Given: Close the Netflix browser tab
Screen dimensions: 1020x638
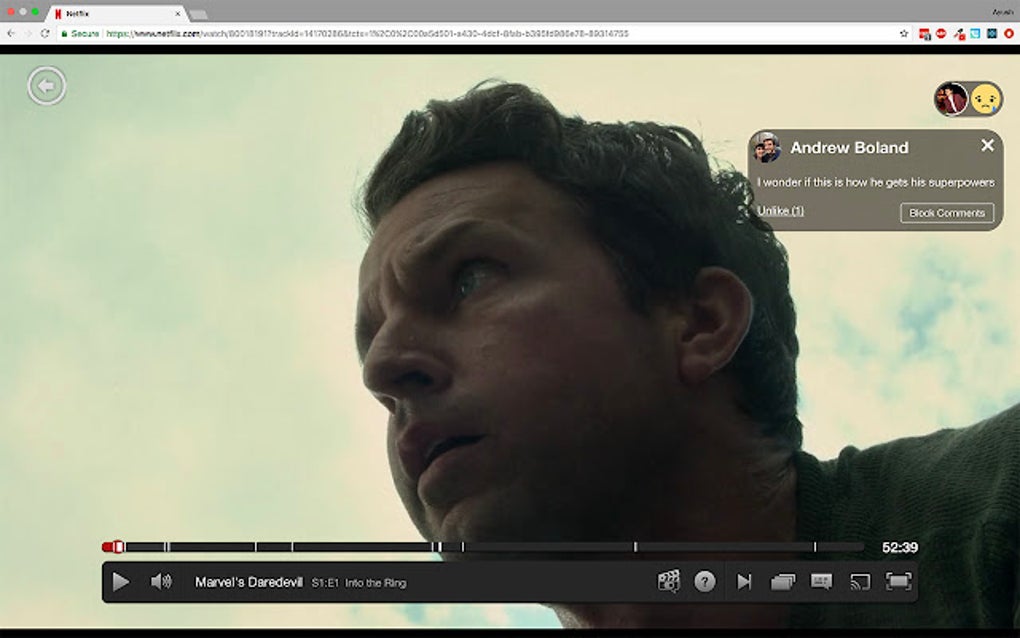Looking at the screenshot, I should coord(178,14).
